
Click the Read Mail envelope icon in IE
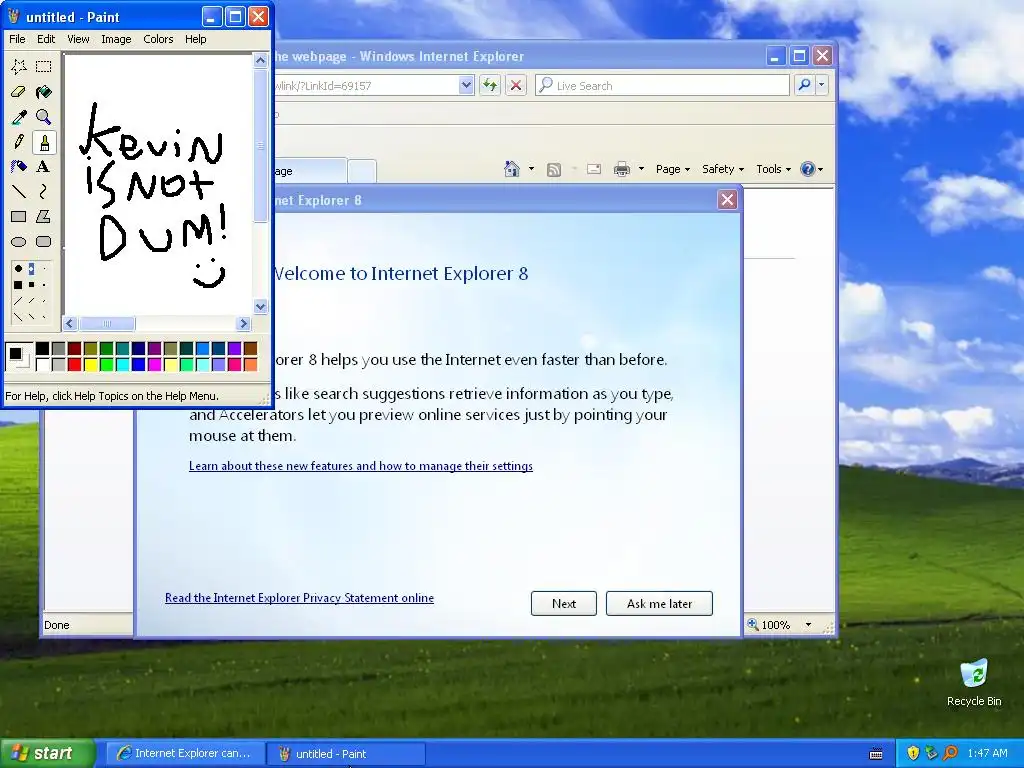(594, 169)
